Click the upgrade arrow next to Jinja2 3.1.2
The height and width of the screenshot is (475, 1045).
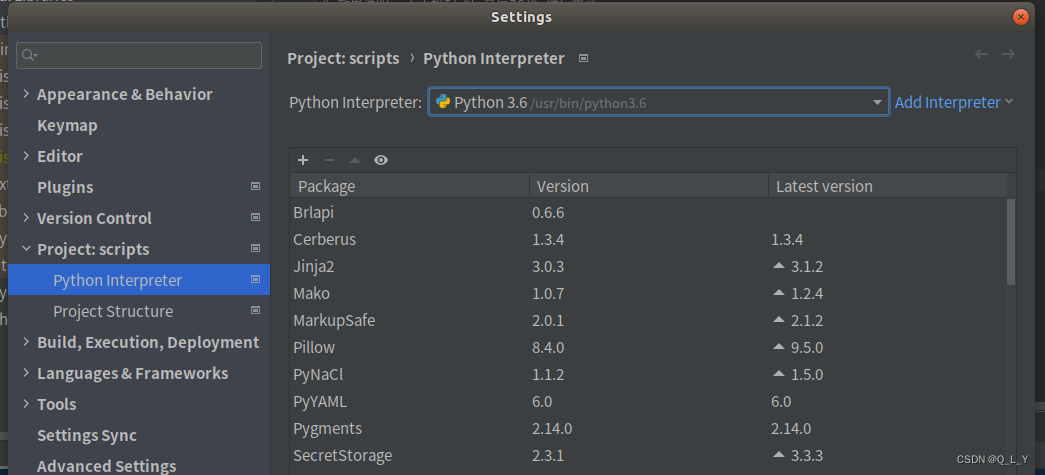pos(779,266)
